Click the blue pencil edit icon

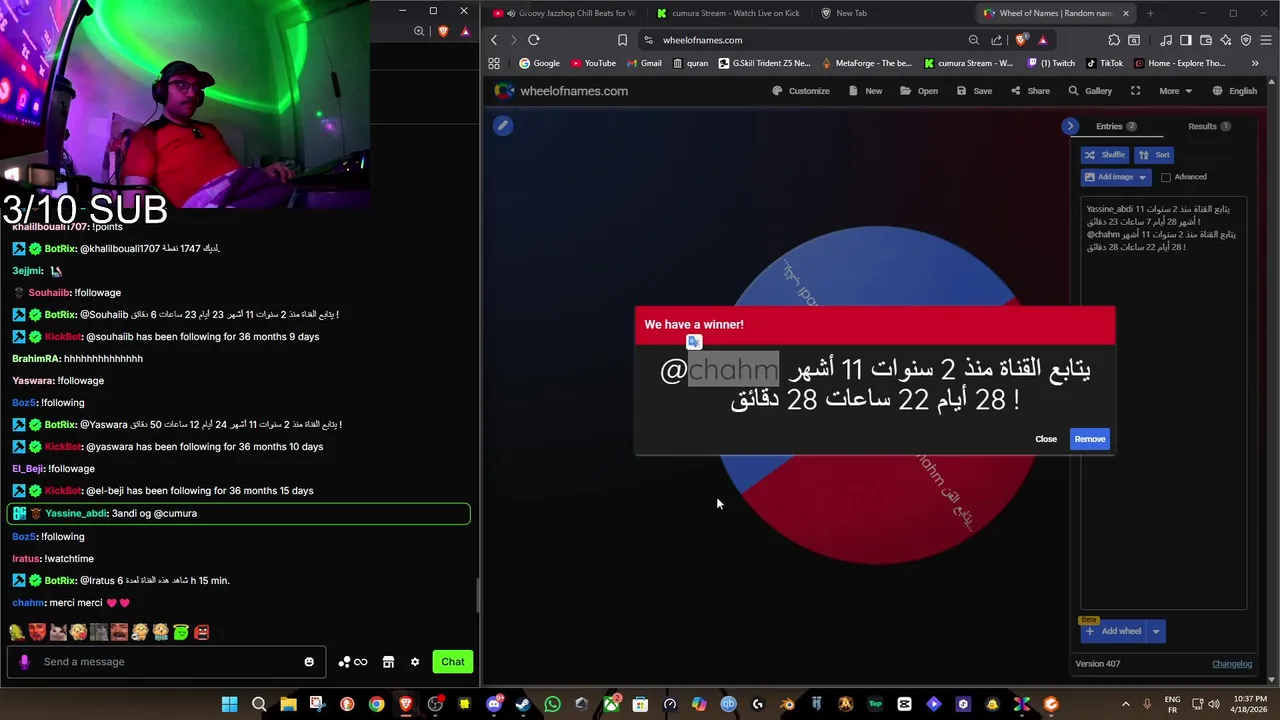(x=503, y=125)
